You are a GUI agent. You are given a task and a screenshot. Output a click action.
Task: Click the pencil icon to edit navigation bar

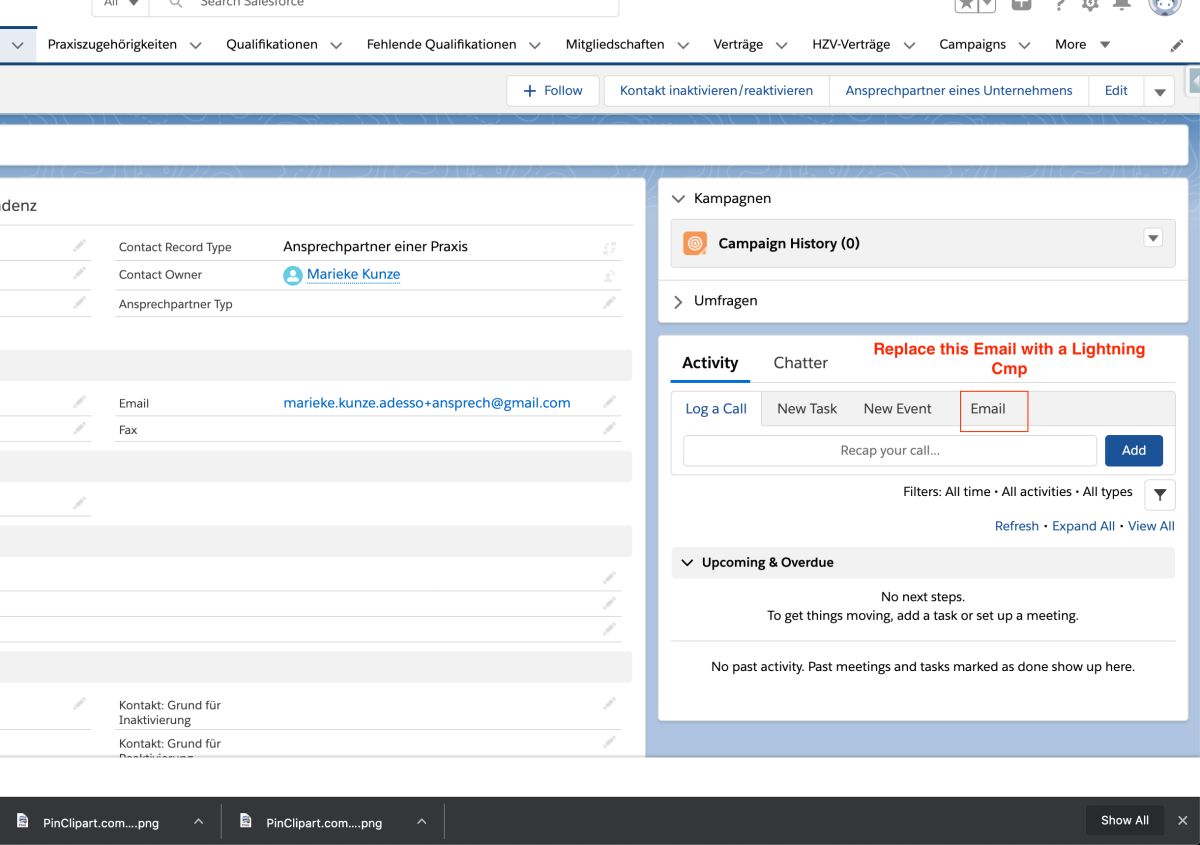(1177, 45)
